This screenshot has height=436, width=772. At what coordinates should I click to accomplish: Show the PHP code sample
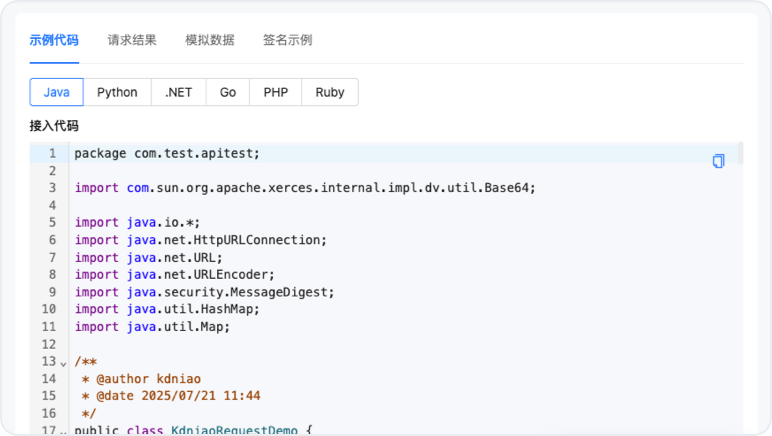click(276, 92)
